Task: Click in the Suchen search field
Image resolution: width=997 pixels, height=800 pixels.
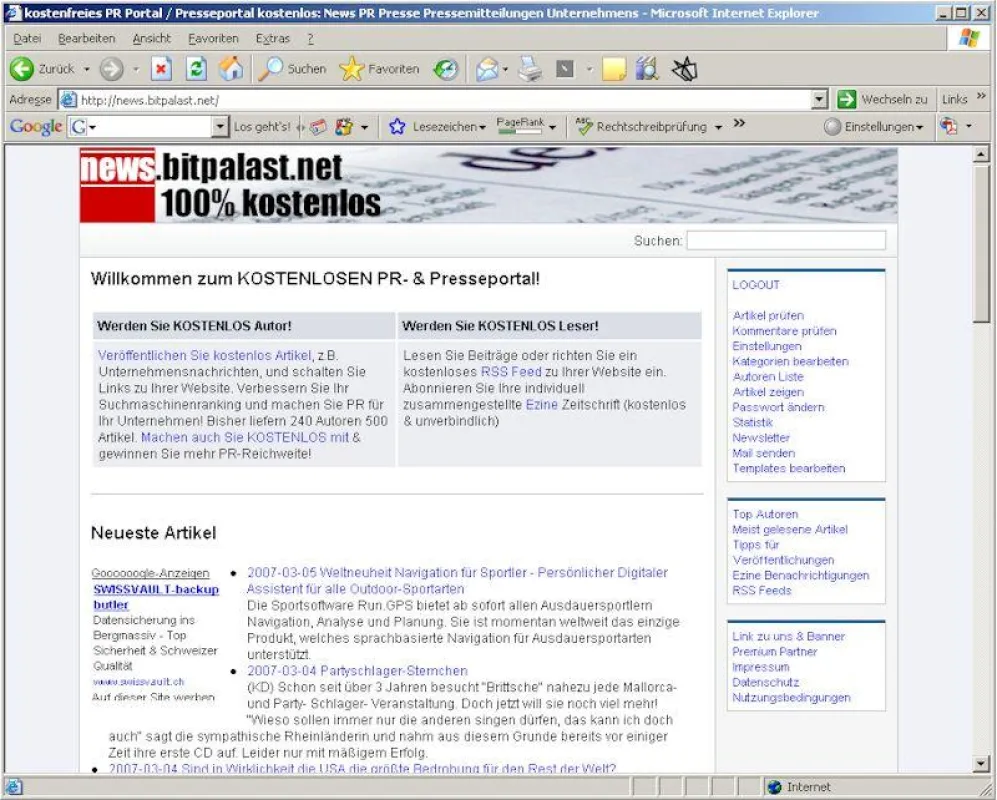Action: [x=786, y=240]
